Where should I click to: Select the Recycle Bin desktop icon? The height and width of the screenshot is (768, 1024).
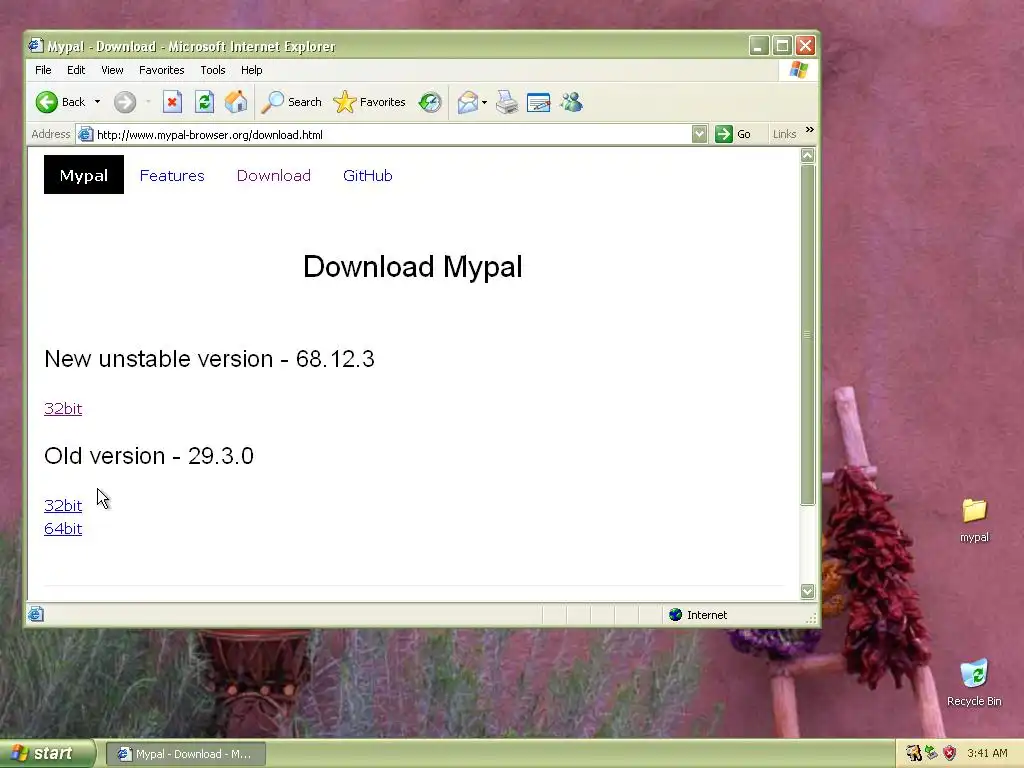[974, 683]
